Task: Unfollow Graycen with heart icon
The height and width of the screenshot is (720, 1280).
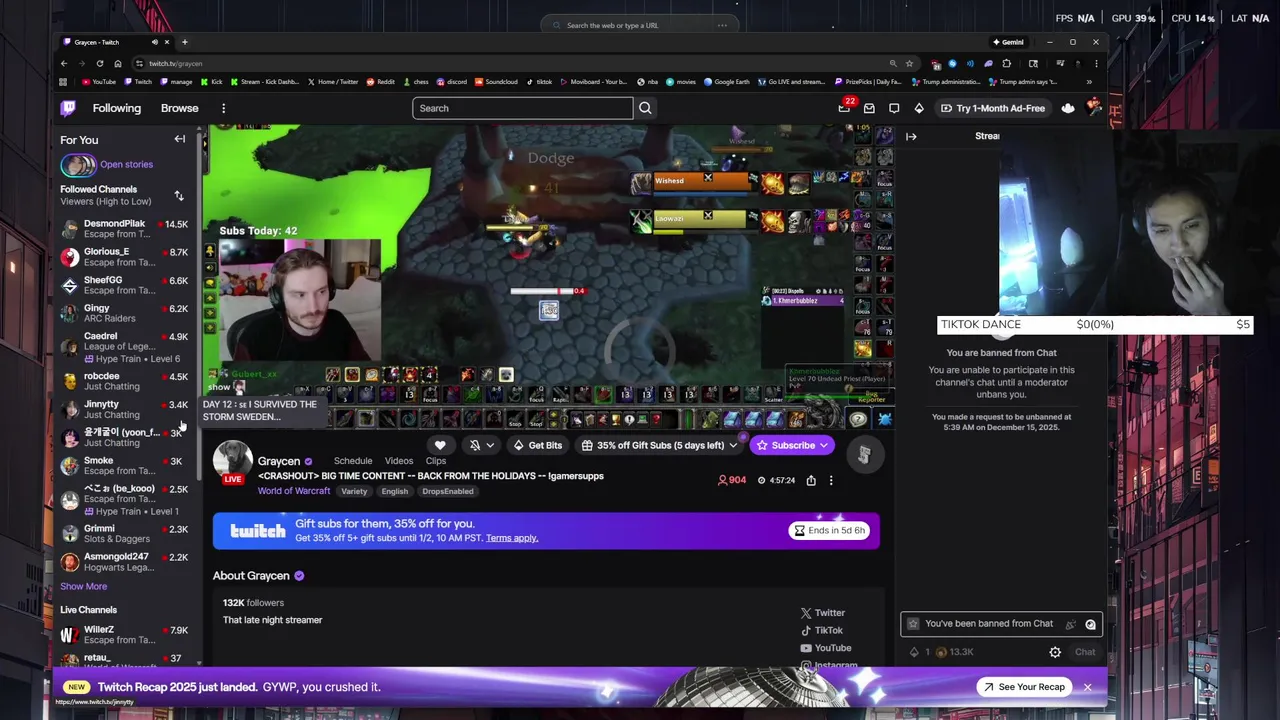Action: coord(440,445)
